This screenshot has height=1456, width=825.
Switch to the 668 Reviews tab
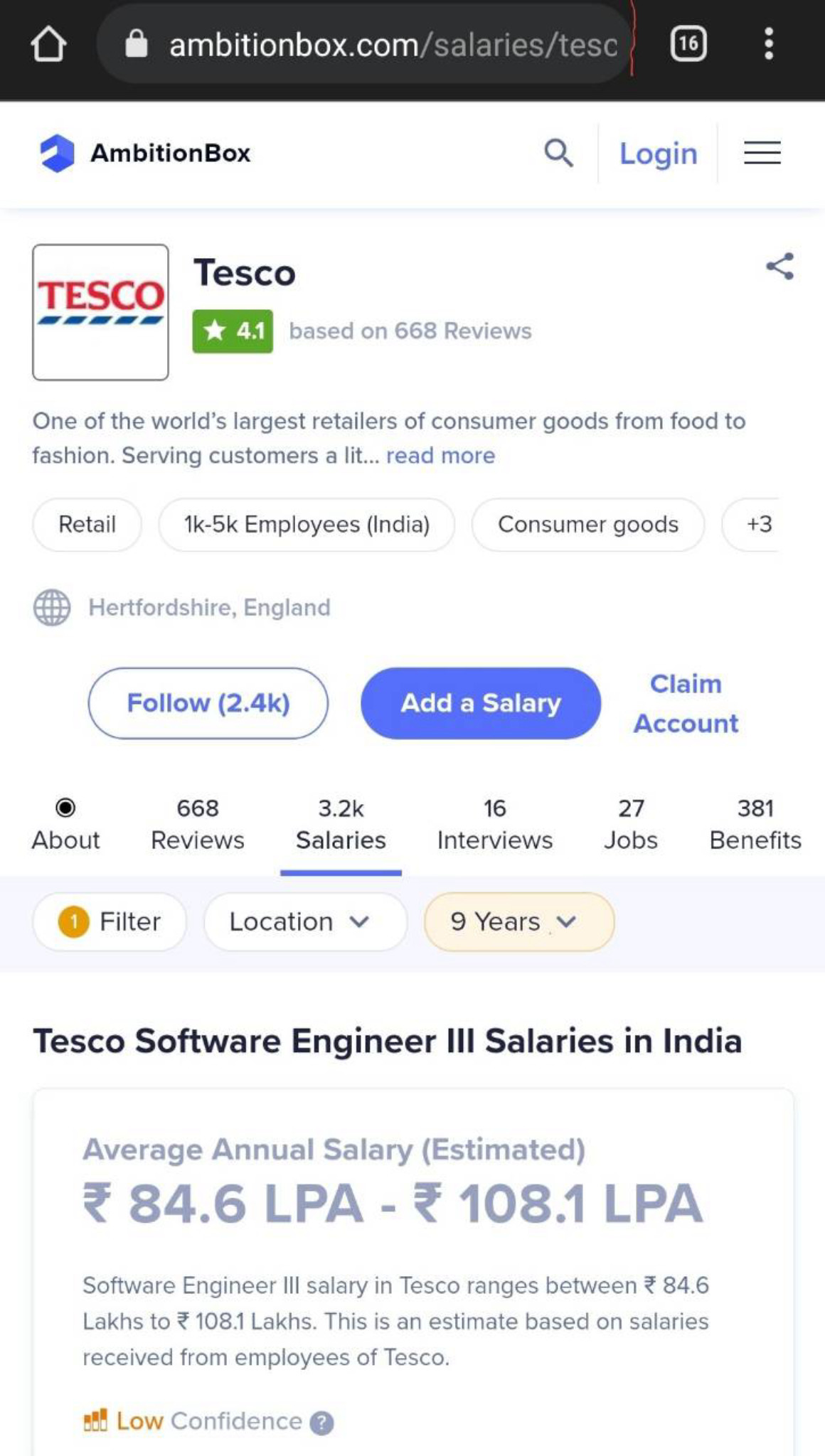pyautogui.click(x=198, y=825)
